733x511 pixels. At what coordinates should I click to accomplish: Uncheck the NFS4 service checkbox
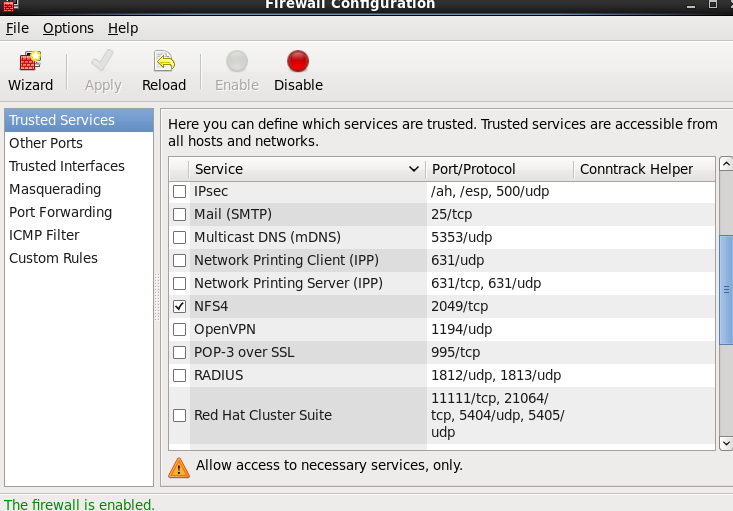coord(180,306)
